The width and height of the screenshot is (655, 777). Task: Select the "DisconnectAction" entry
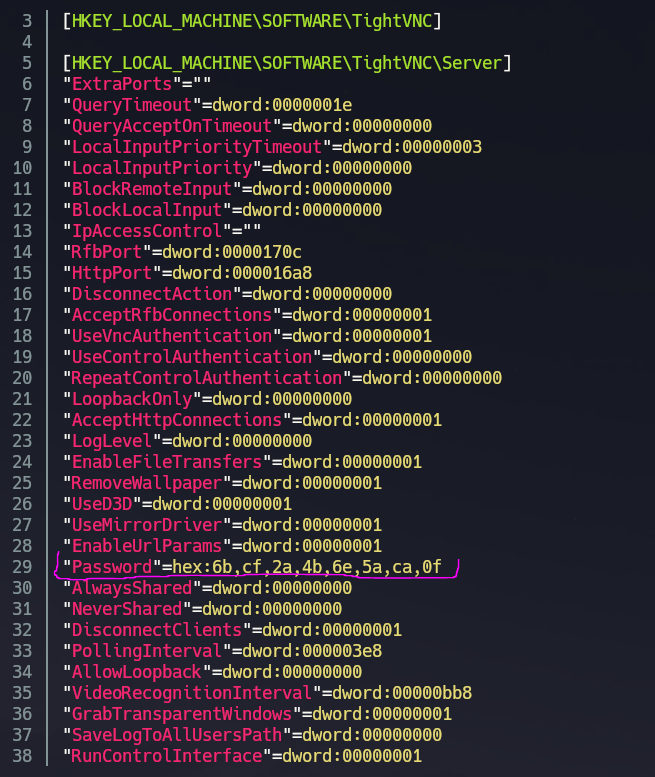227,294
